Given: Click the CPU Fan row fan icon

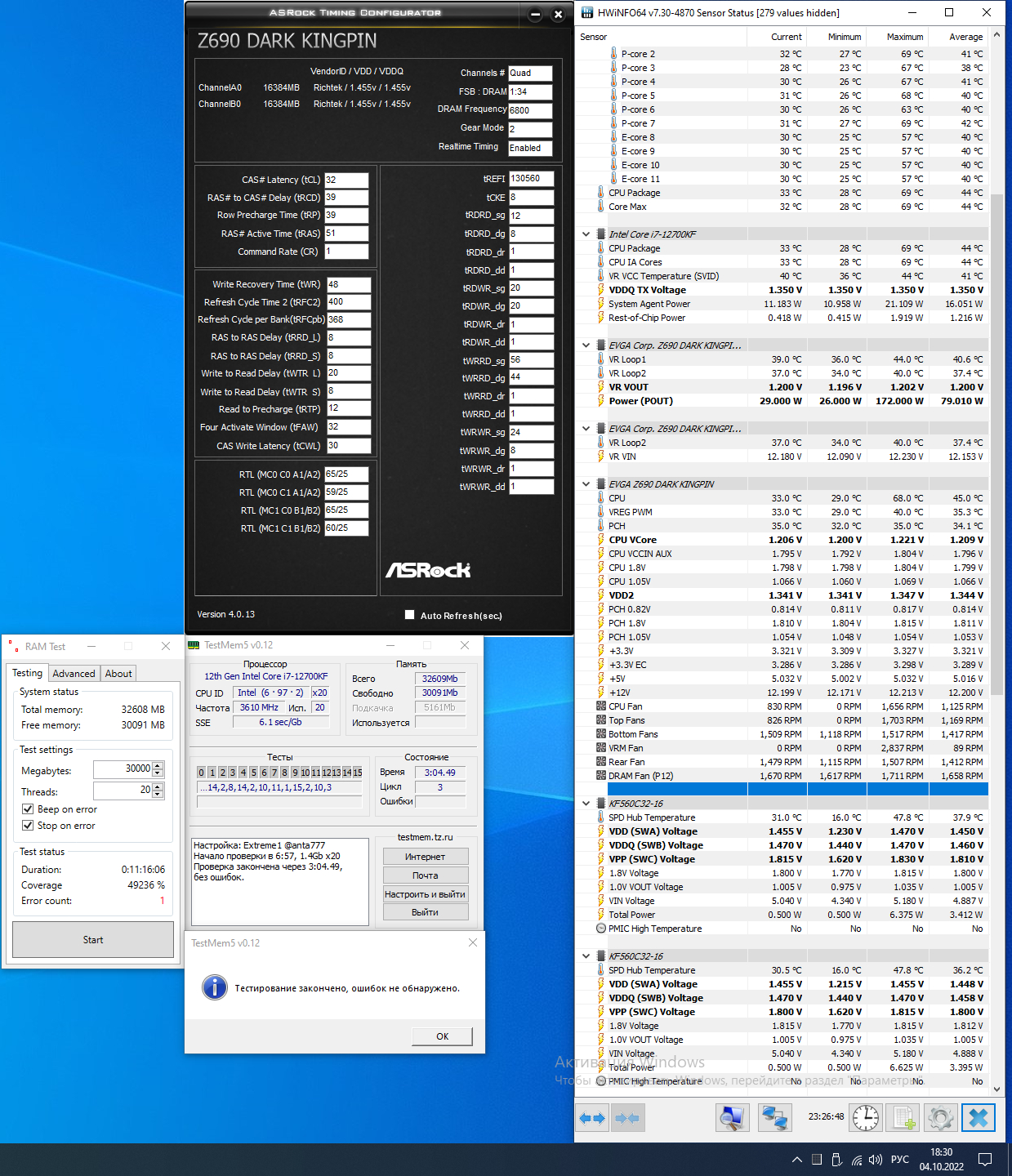Looking at the screenshot, I should 601,706.
